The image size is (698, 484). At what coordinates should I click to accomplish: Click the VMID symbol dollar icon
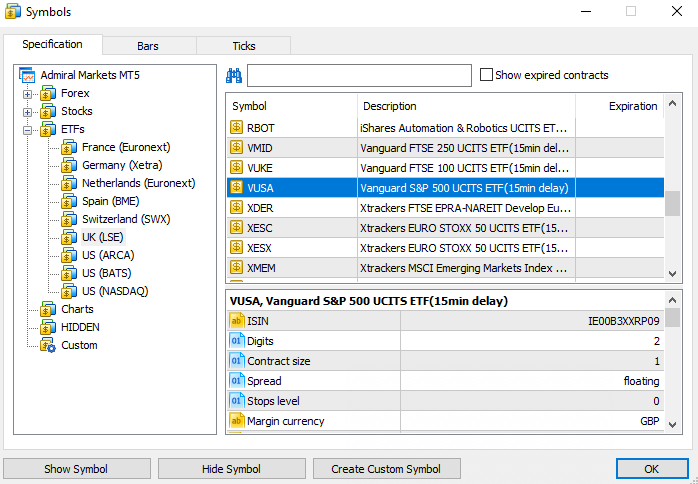point(236,148)
